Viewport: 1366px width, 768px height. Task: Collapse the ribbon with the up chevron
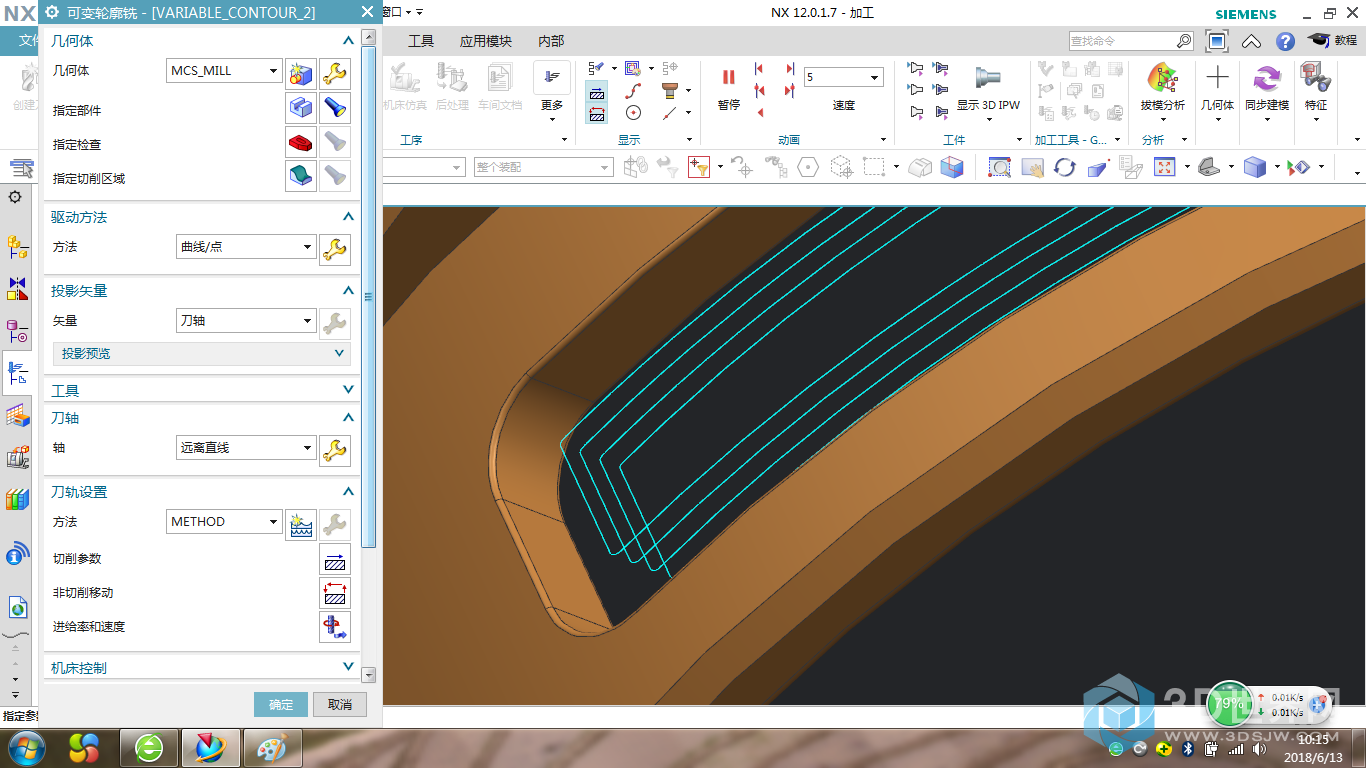click(x=1251, y=41)
